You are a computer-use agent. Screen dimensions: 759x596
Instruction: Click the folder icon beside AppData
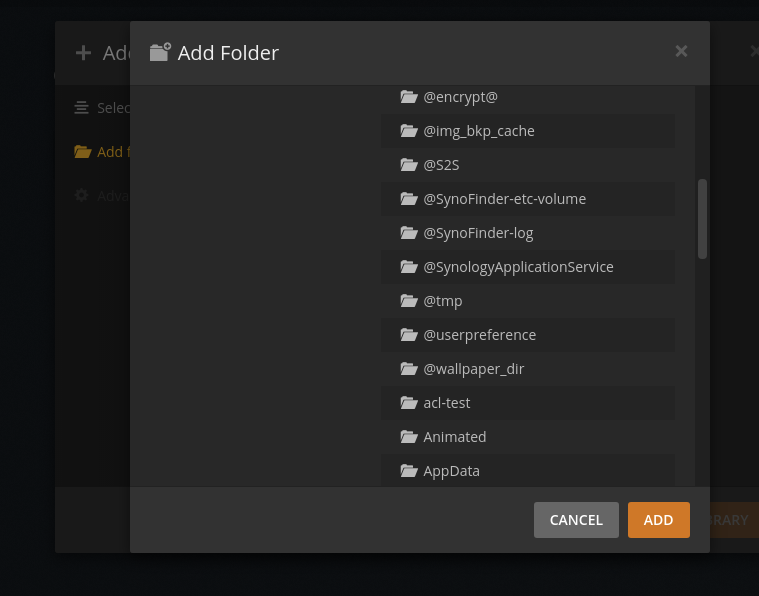tap(408, 471)
